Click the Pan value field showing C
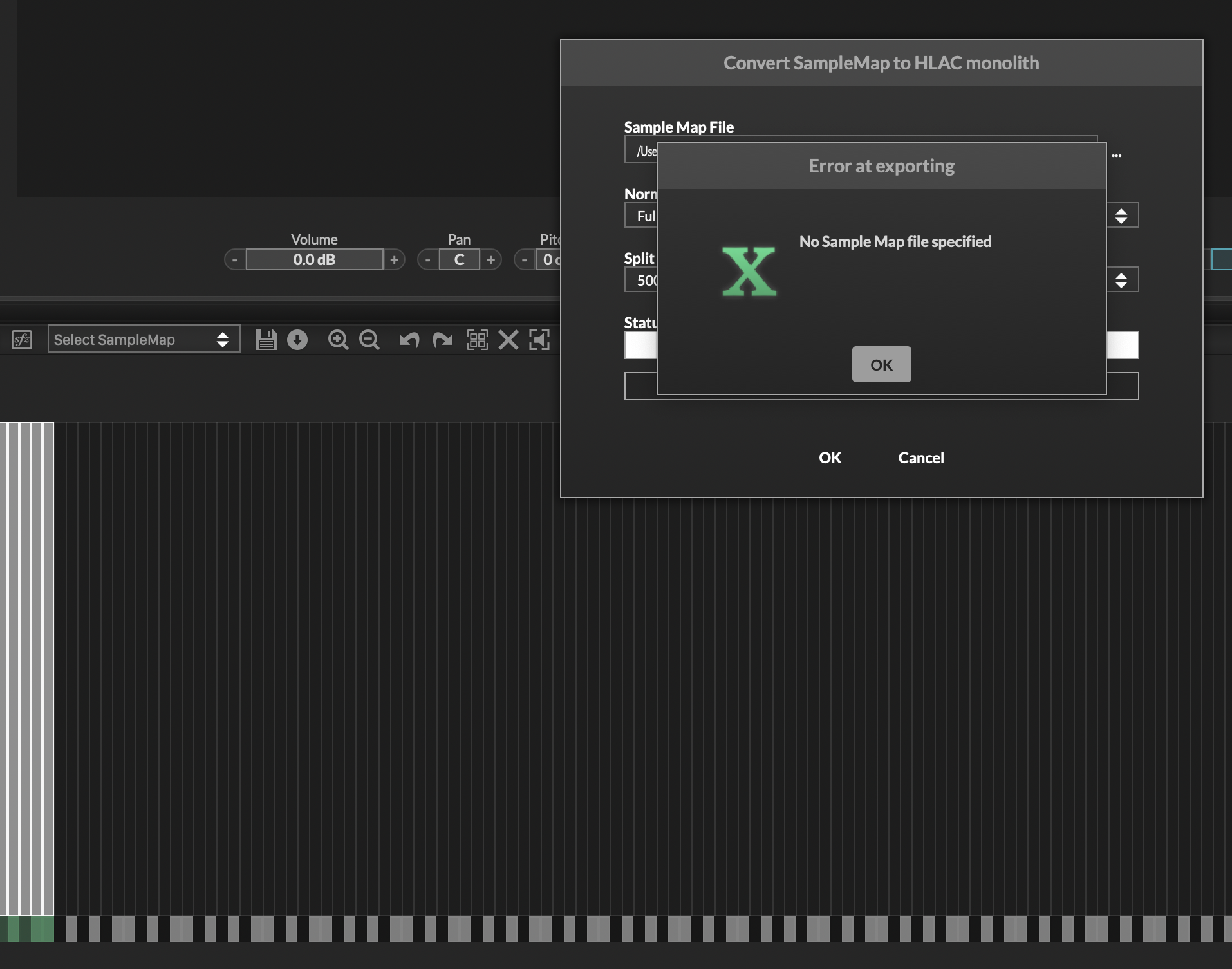The image size is (1232, 969). [x=459, y=260]
